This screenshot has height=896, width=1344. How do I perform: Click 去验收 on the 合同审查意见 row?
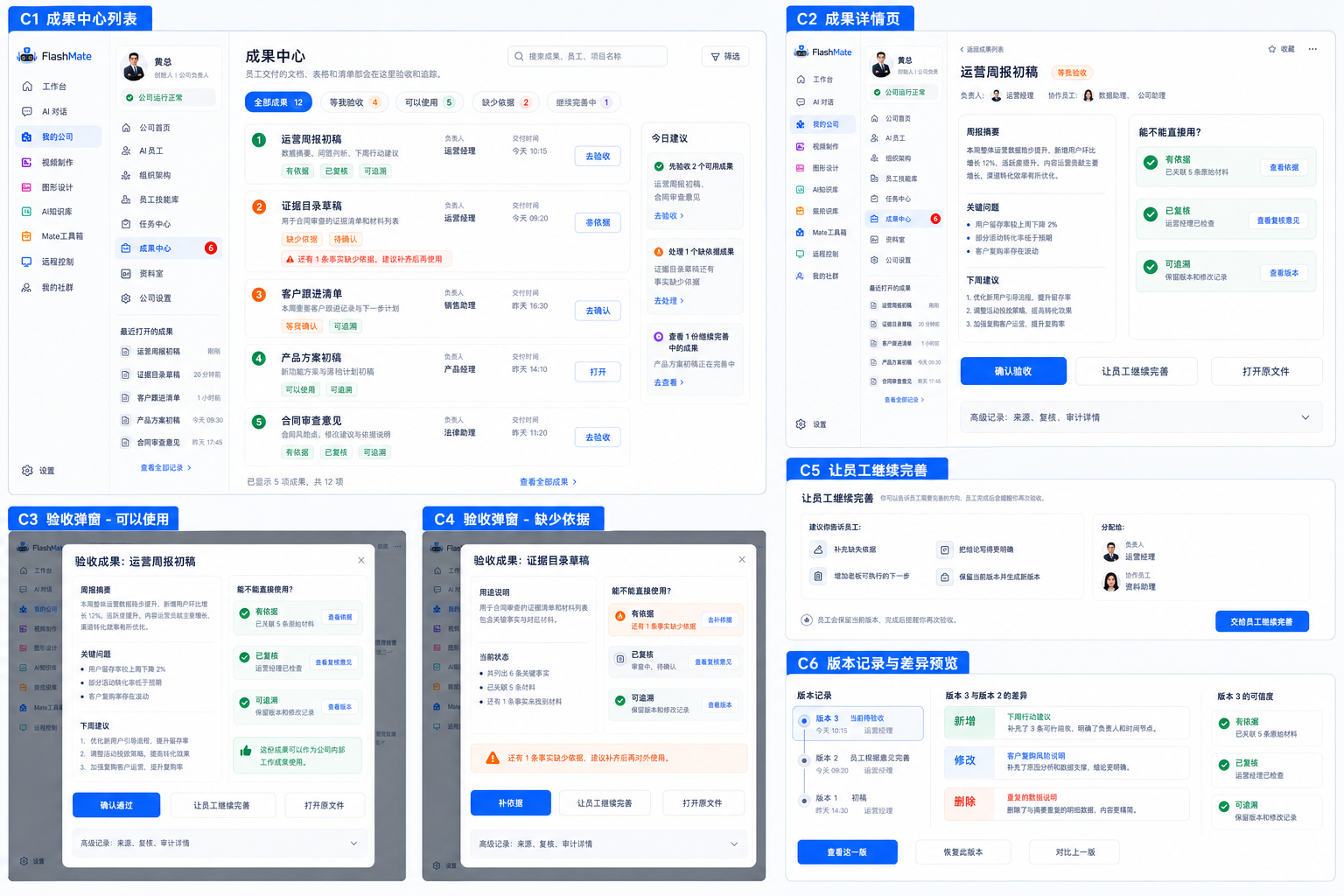pos(598,437)
